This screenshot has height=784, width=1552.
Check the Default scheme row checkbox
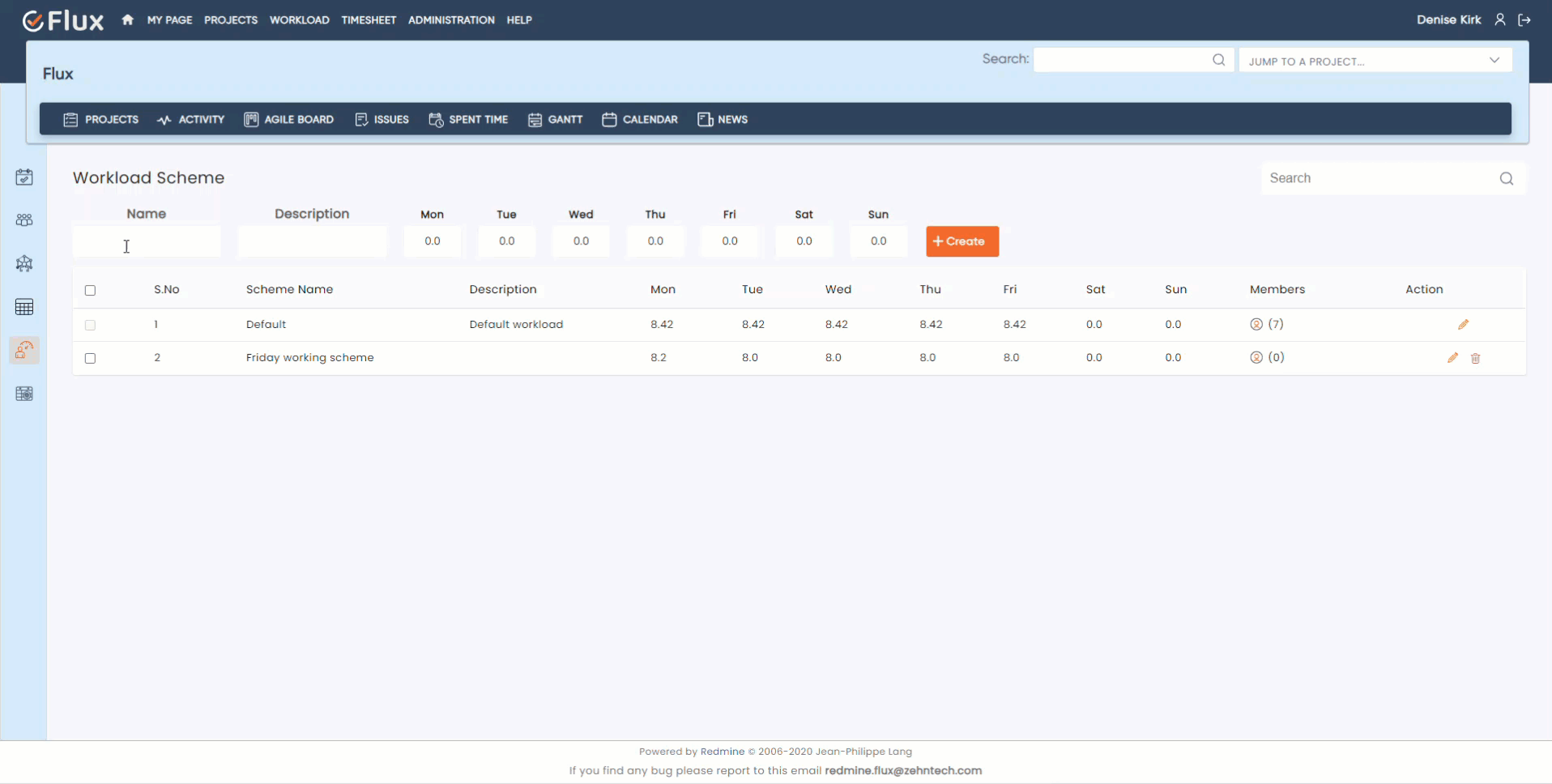pos(90,325)
